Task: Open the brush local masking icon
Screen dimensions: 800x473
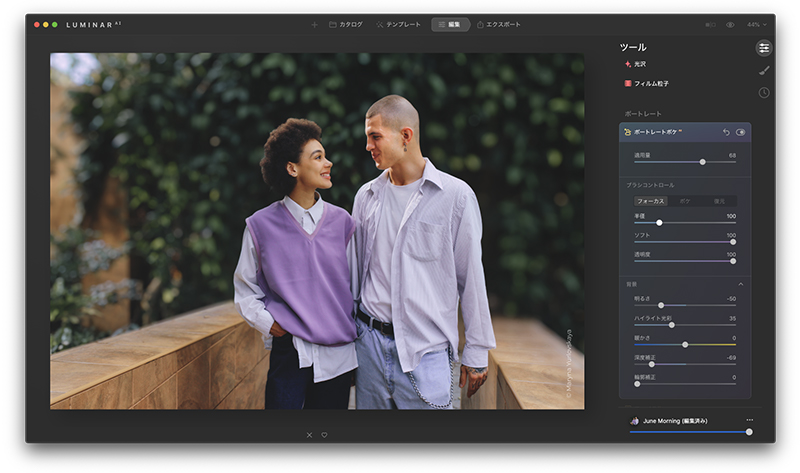Action: point(764,70)
